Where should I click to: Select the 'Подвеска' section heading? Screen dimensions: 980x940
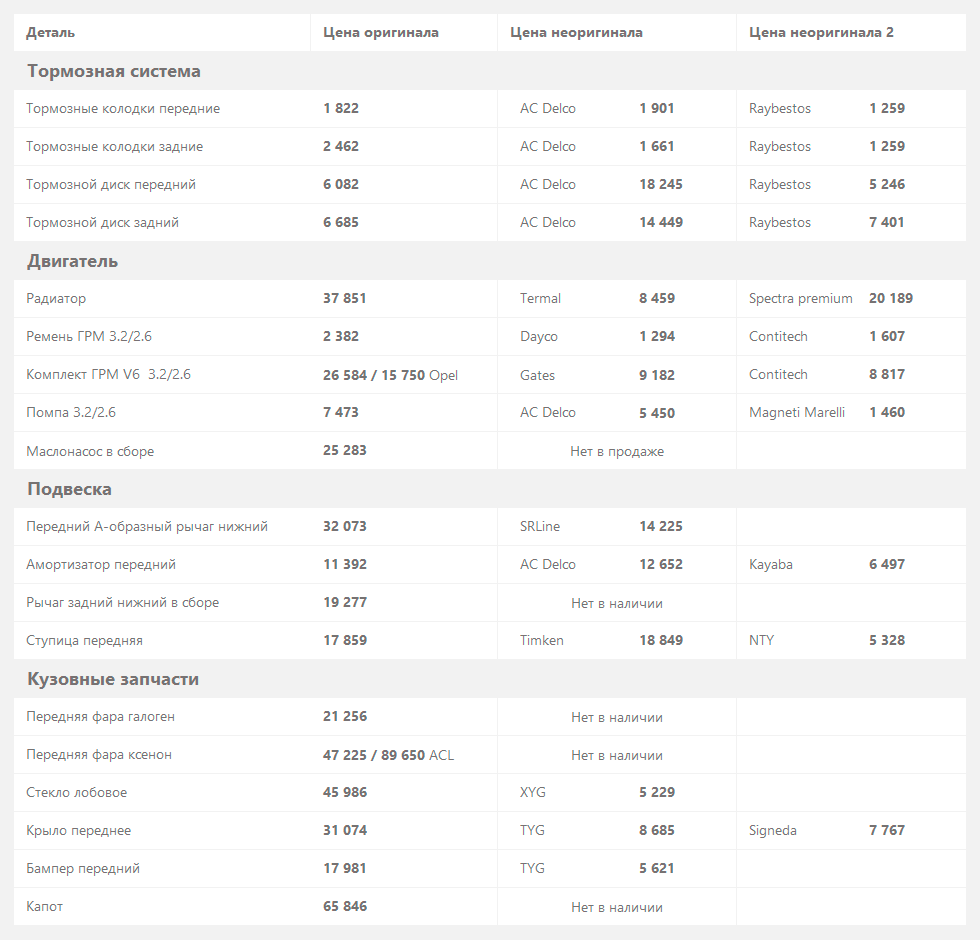point(69,489)
